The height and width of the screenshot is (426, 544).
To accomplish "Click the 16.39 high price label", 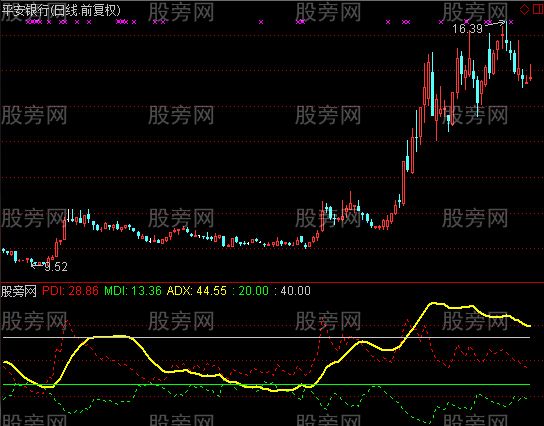I will point(467,29).
